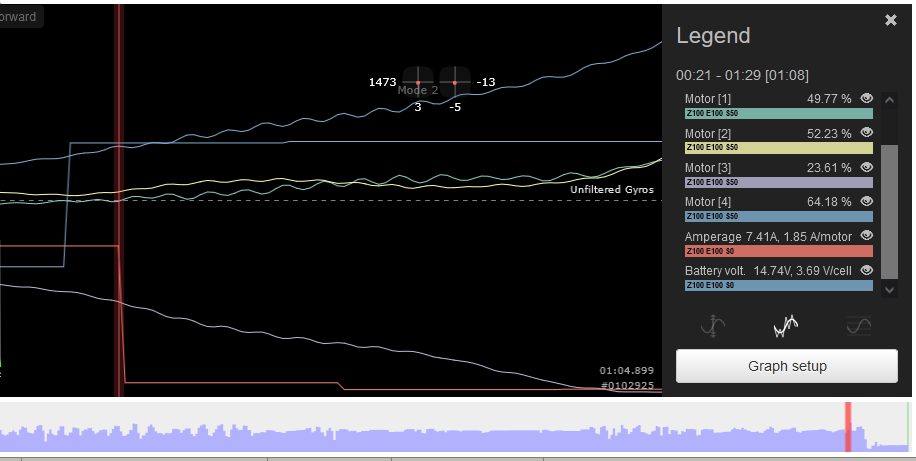Click the 01:04.899 timestamp
The width and height of the screenshot is (916, 461).
click(x=626, y=370)
